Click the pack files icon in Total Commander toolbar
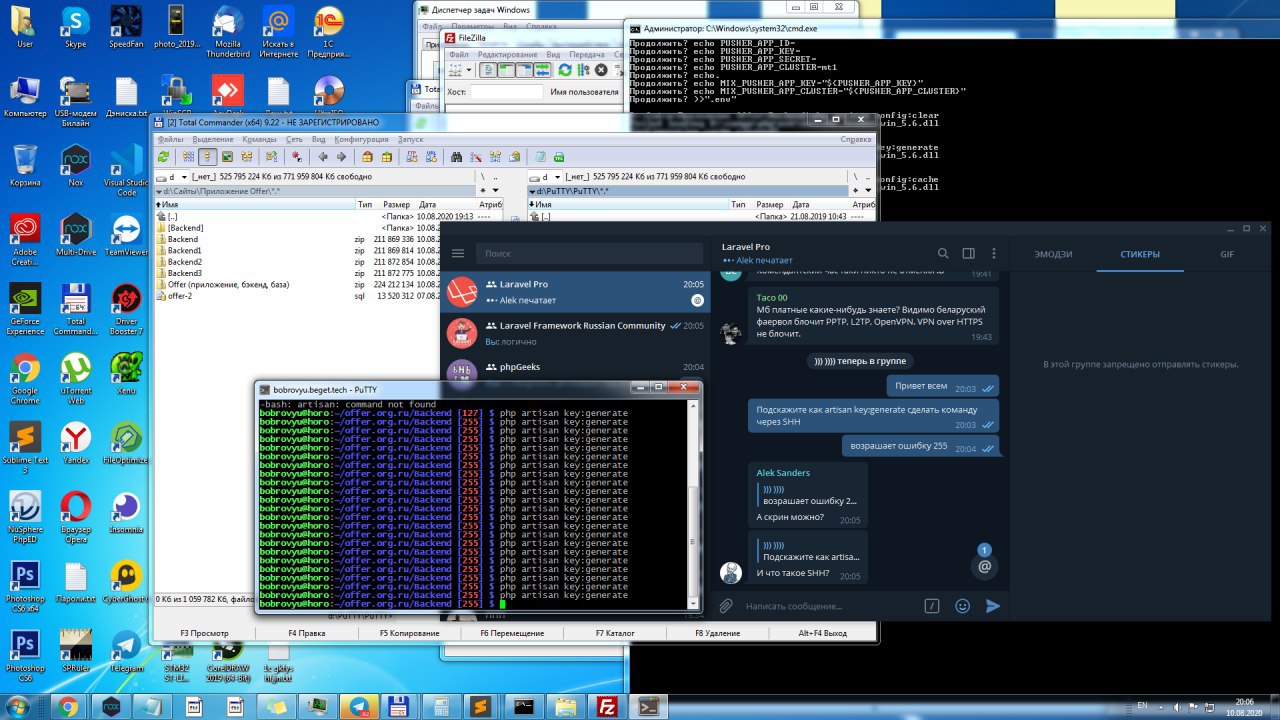 (368, 157)
